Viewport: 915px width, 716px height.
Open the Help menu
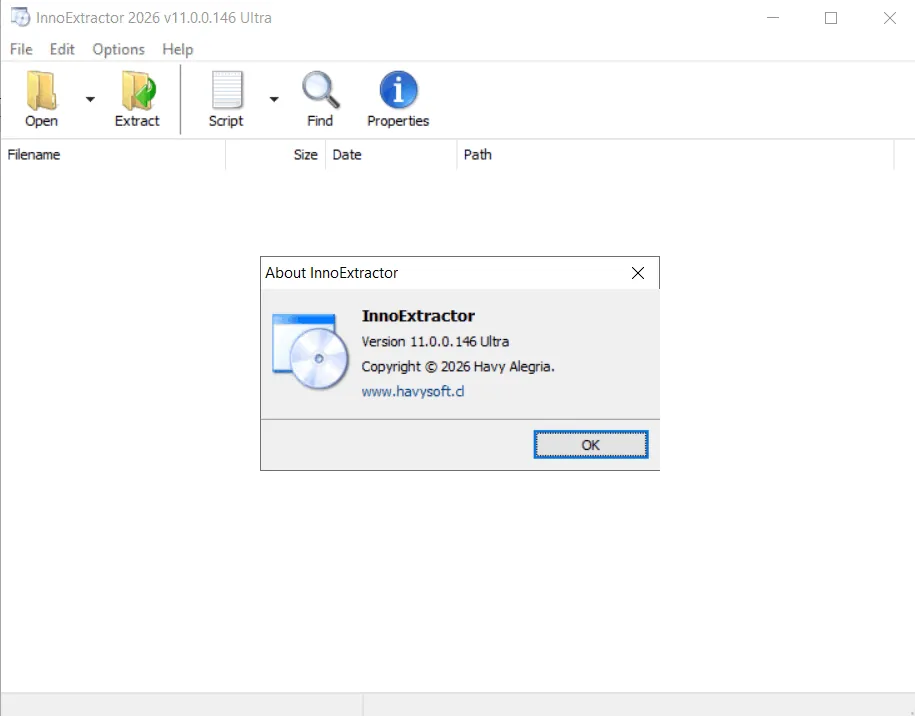(177, 49)
